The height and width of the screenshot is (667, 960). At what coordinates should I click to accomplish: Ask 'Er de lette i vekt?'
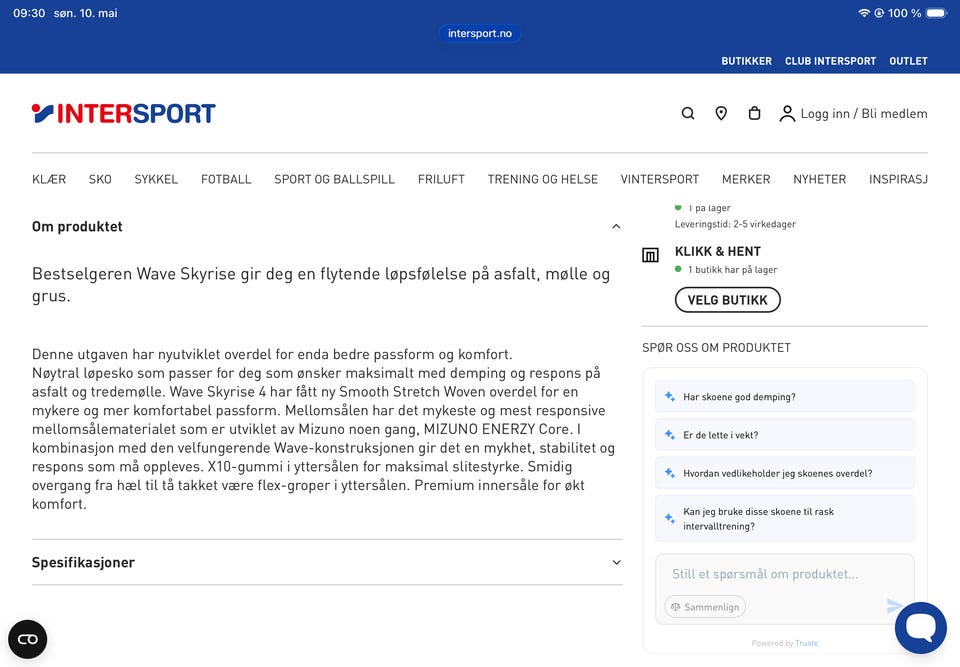pos(785,435)
